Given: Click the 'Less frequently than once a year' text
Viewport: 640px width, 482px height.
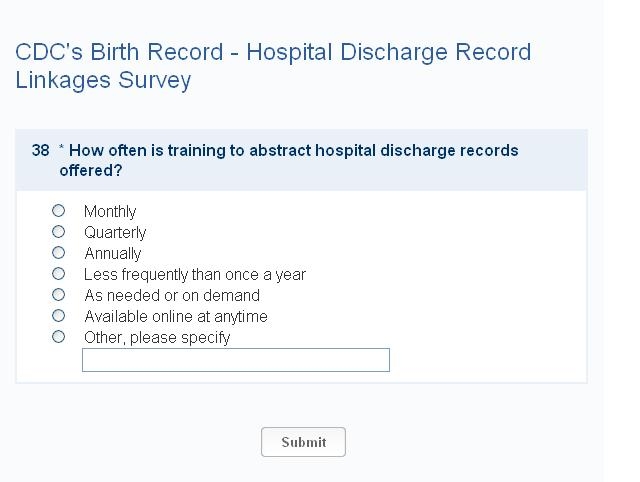Looking at the screenshot, I should (x=195, y=275).
